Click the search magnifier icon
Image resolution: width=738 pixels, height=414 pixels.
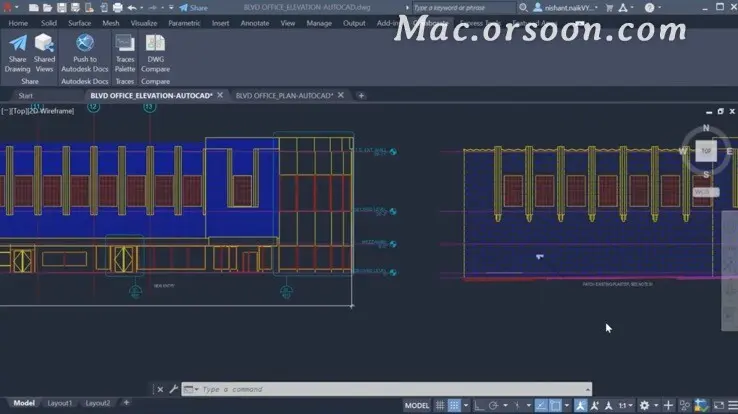523,8
